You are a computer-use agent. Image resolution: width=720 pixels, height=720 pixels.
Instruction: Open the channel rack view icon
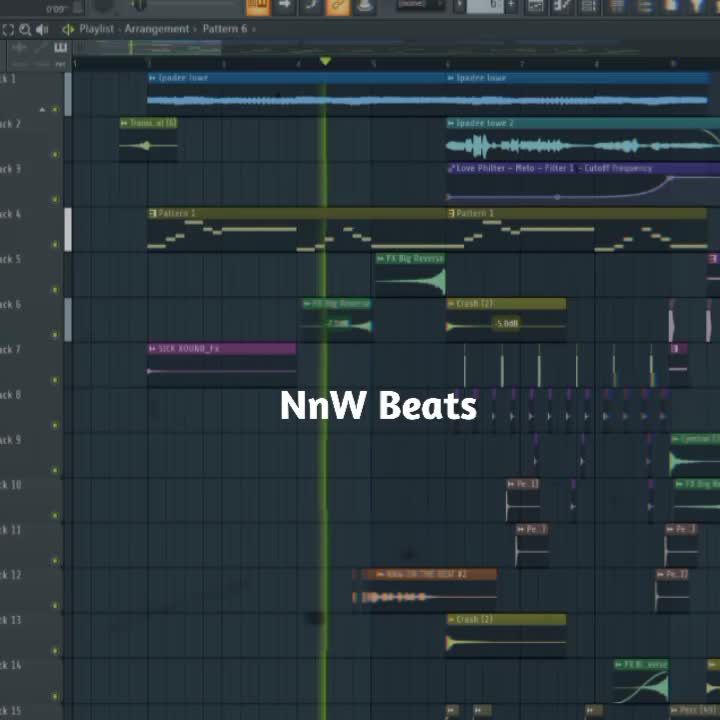pyautogui.click(x=589, y=6)
